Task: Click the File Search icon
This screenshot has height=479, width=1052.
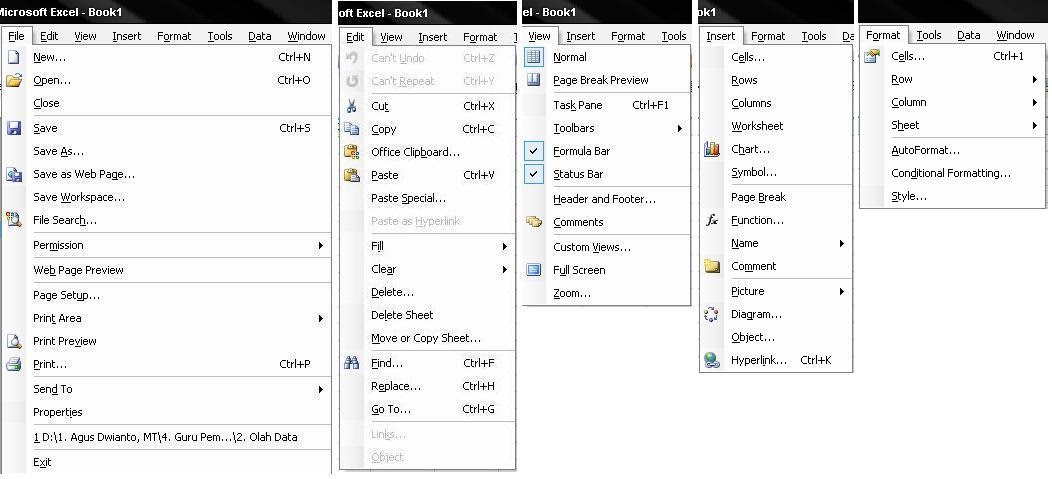Action: [14, 220]
